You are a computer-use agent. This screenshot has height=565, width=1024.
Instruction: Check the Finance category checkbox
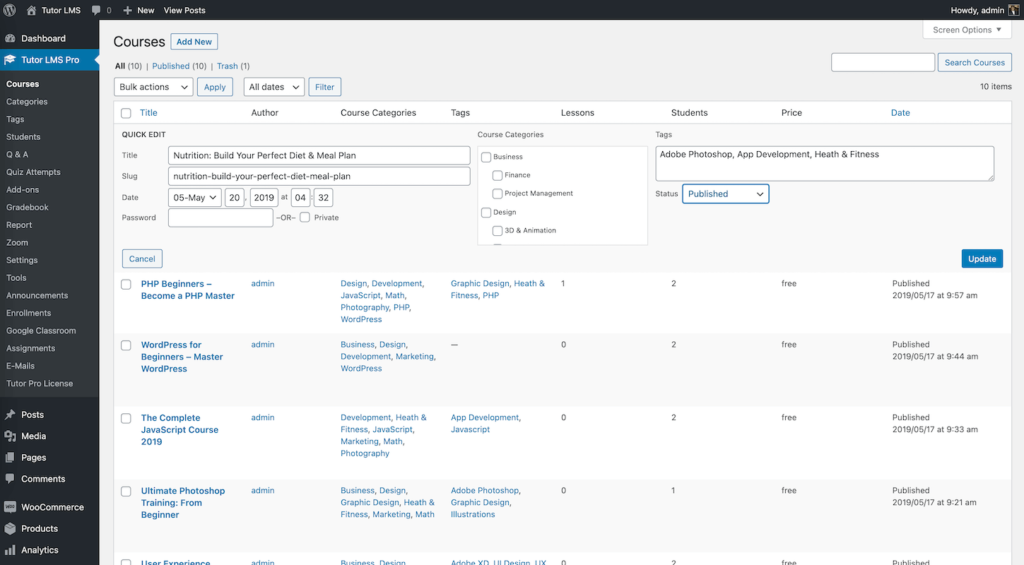(497, 175)
